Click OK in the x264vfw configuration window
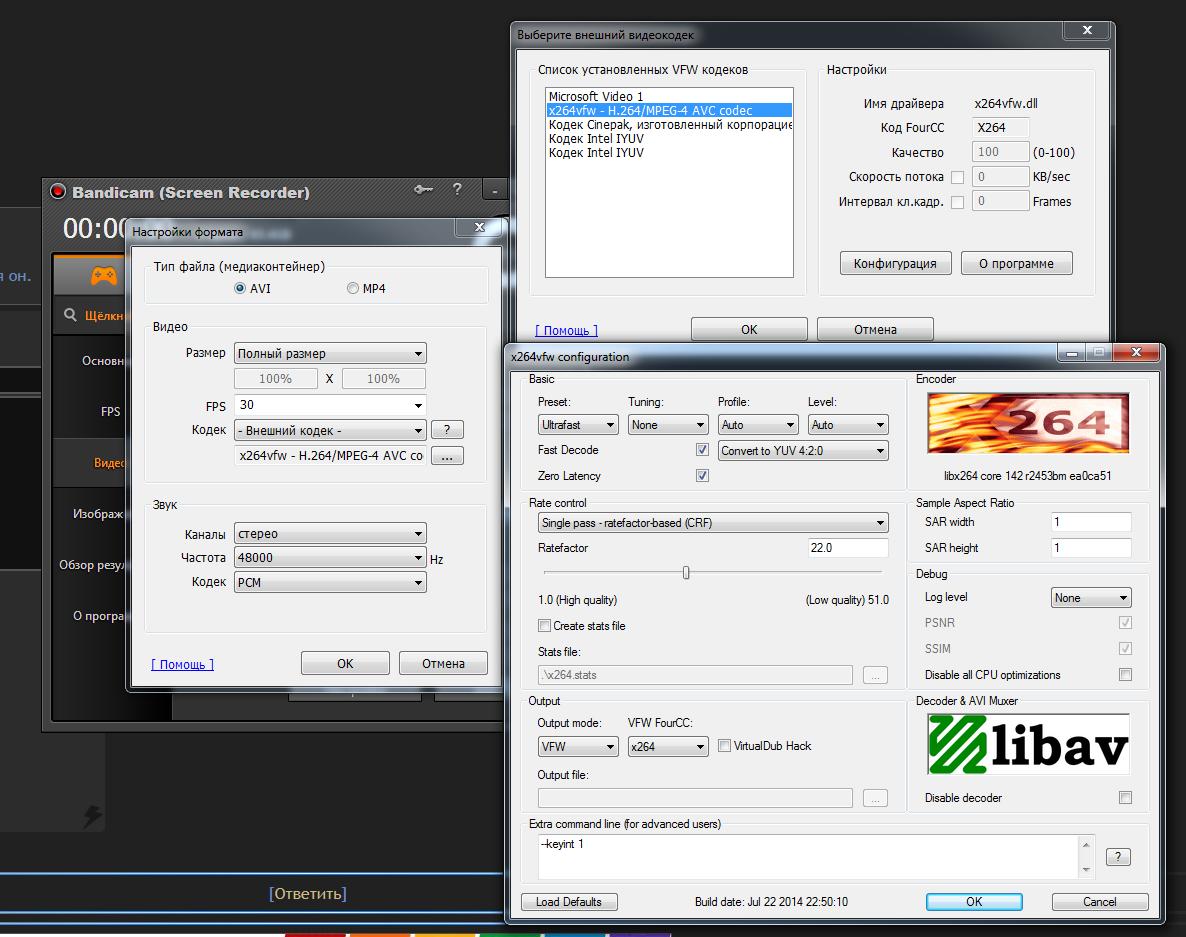Image resolution: width=1186 pixels, height=937 pixels. [974, 901]
